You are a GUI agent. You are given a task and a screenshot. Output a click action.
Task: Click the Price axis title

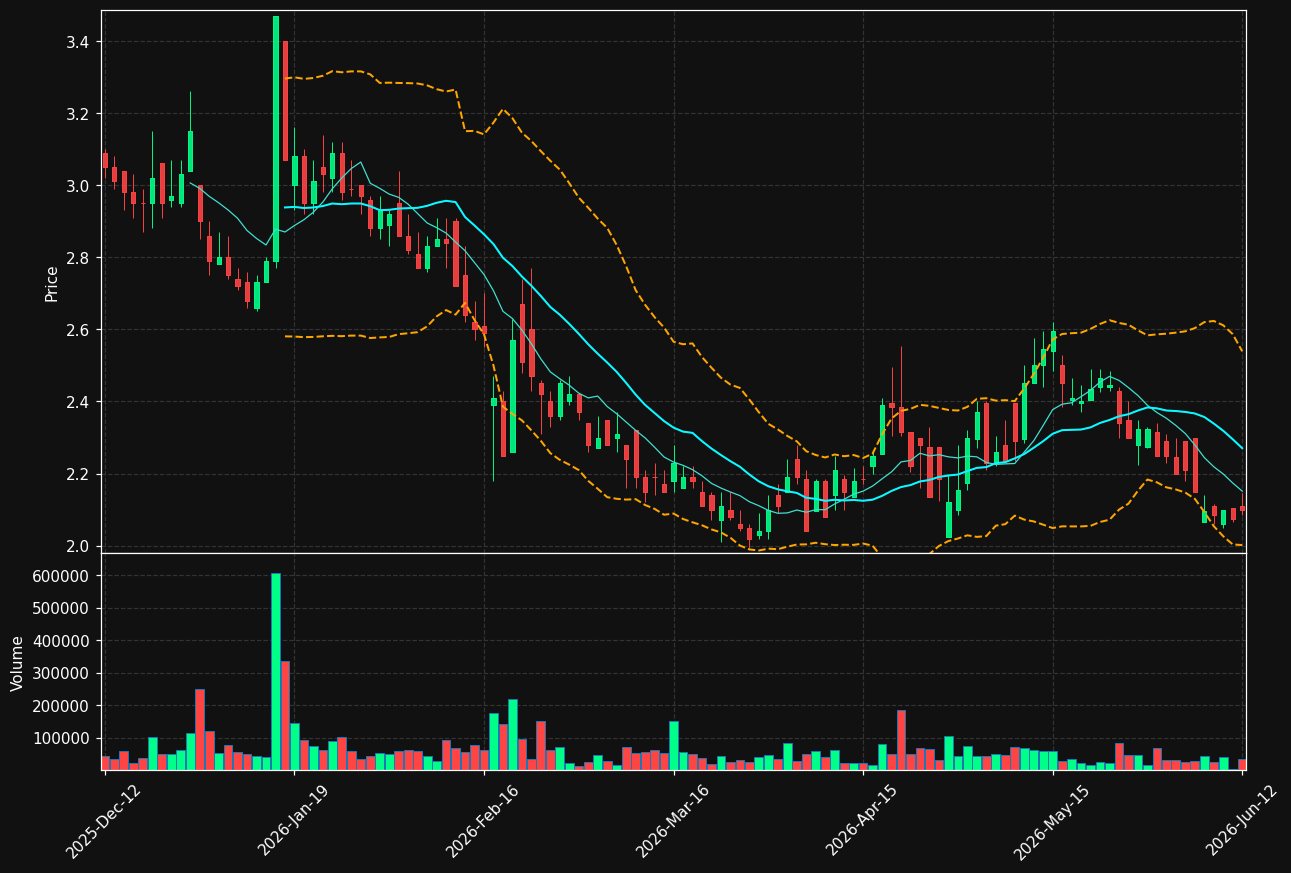[52, 283]
